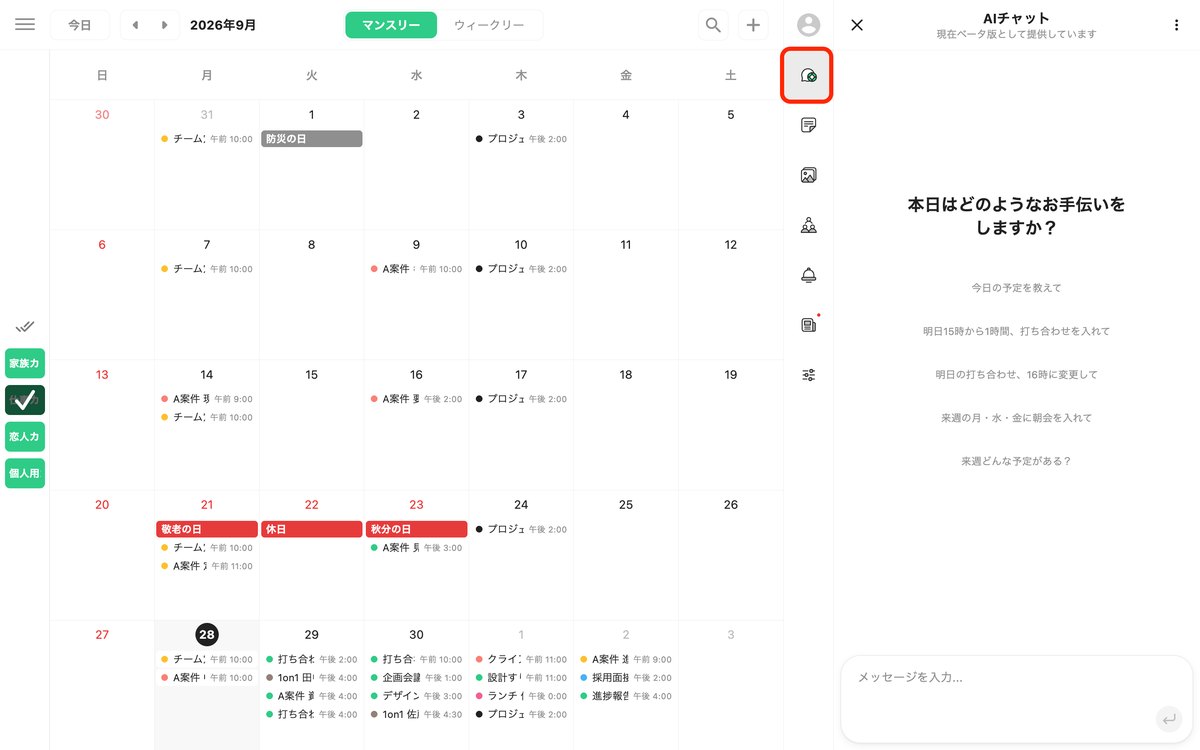Image resolution: width=1200 pixels, height=750 pixels.
Task: Open the A案件 午後 2:00 event on the 16th
Action: [416, 398]
